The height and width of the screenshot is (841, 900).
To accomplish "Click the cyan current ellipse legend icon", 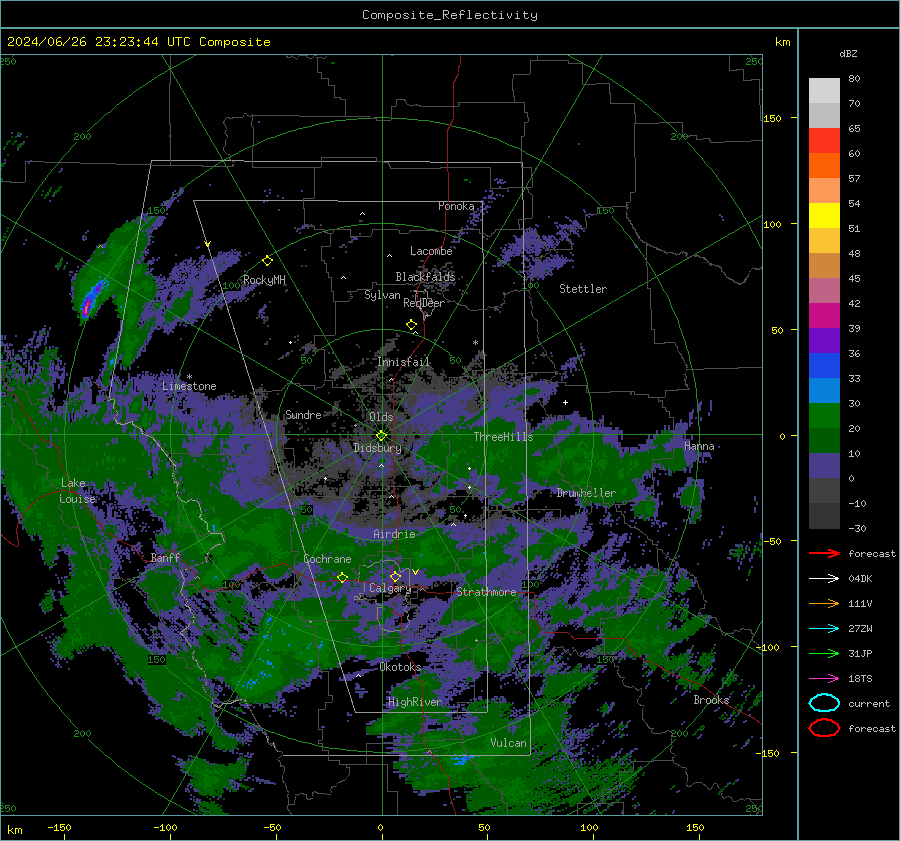I will pos(824,703).
